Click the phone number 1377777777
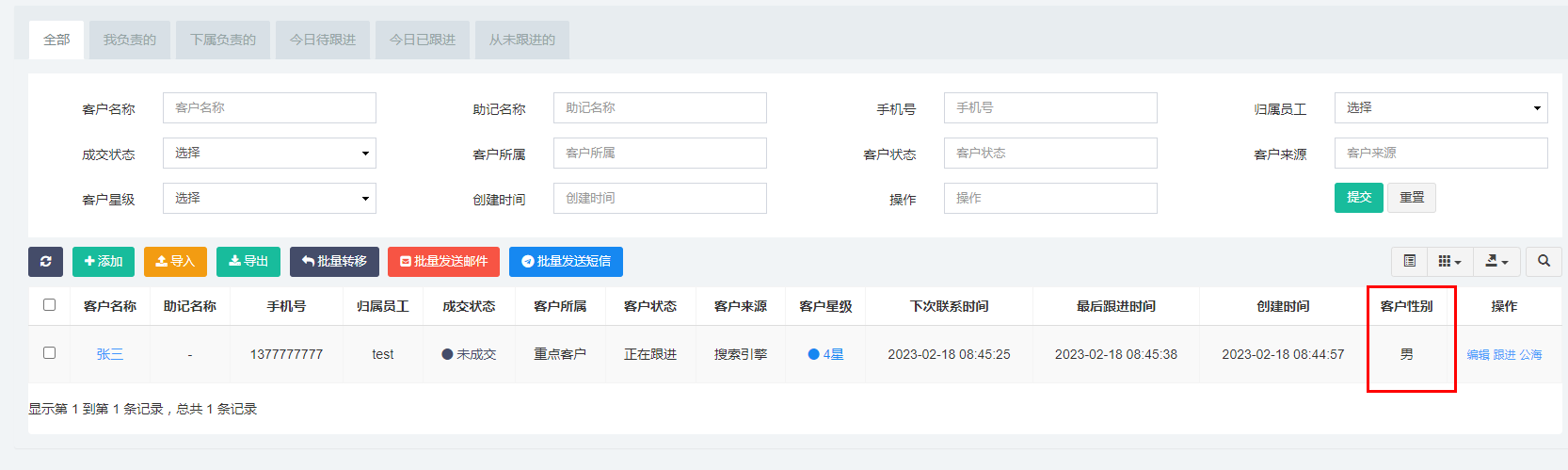 click(x=286, y=354)
